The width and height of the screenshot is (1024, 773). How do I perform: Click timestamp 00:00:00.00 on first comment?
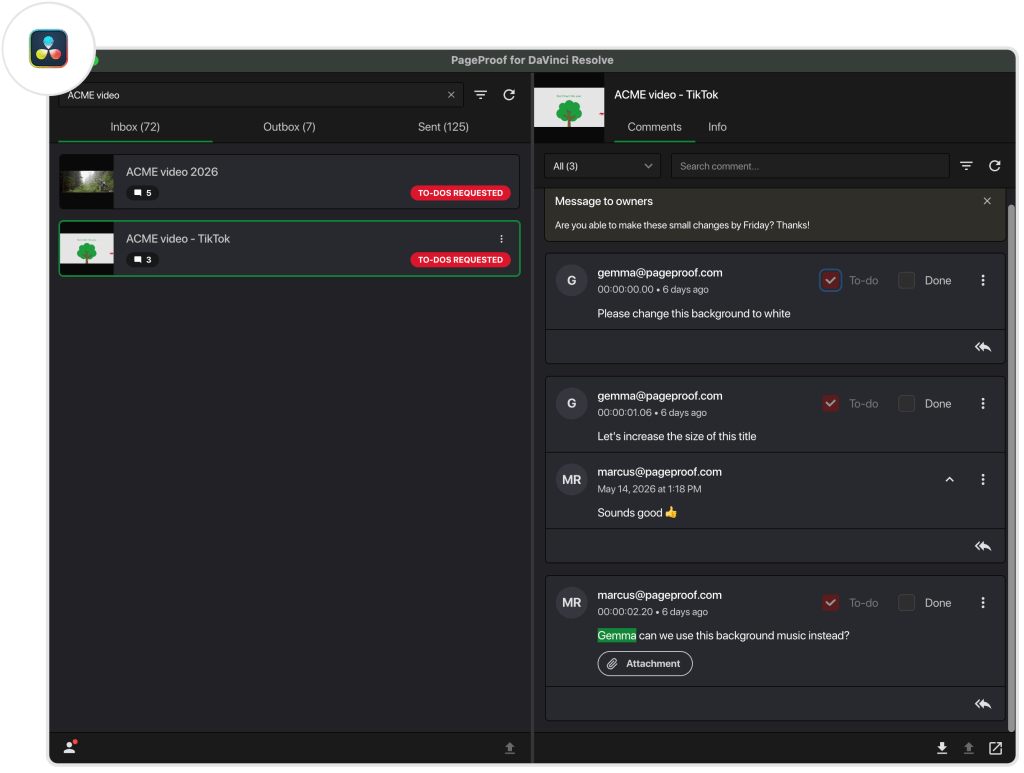pos(625,289)
